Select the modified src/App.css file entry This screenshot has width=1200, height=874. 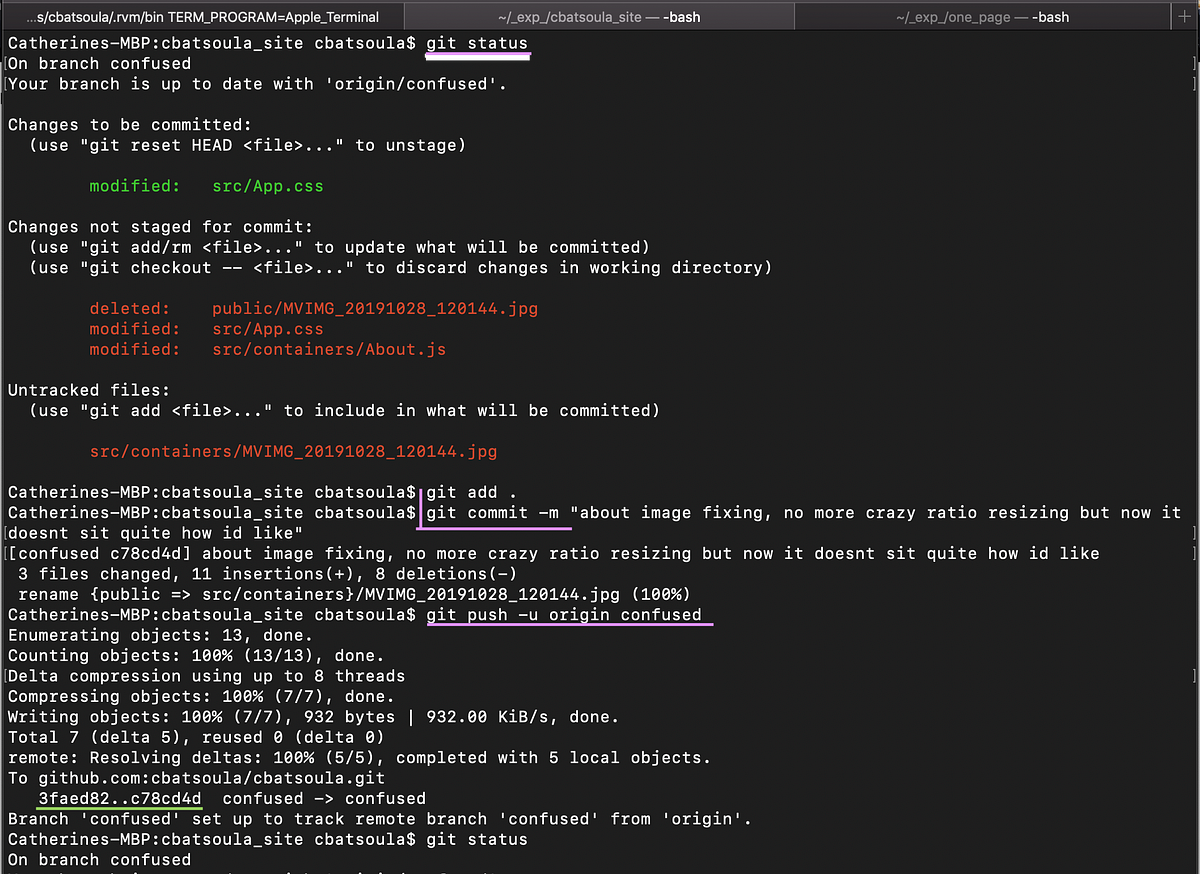point(205,185)
